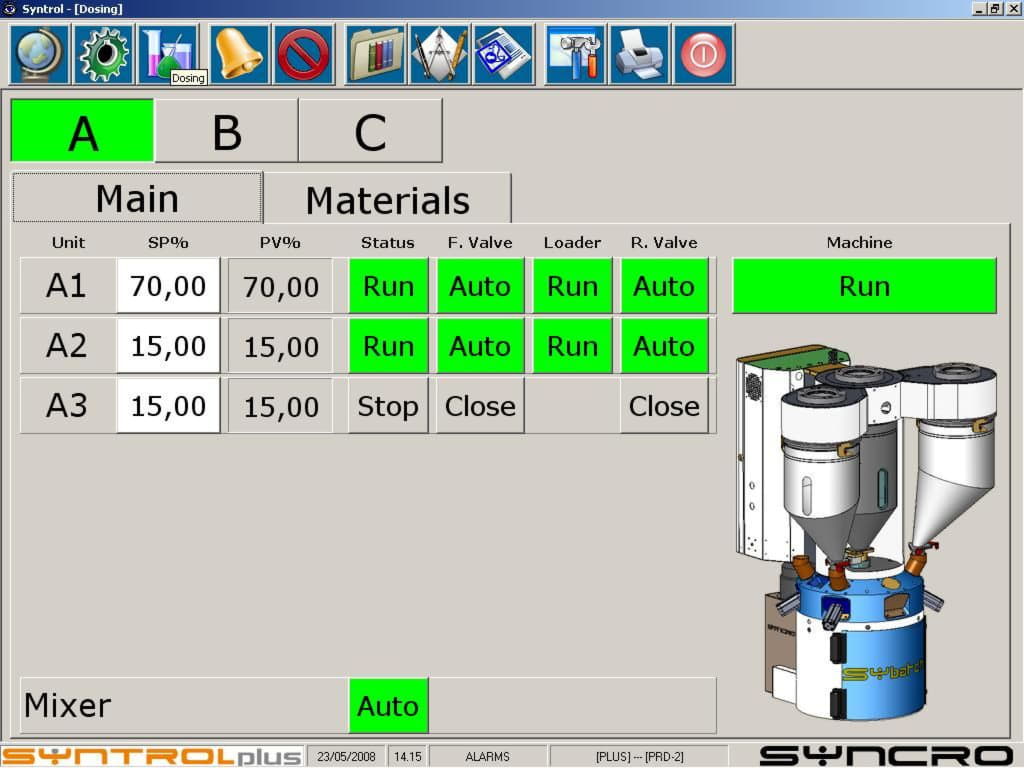This screenshot has height=768, width=1024.
Task: Click ALARMS in the status bar
Action: point(487,756)
